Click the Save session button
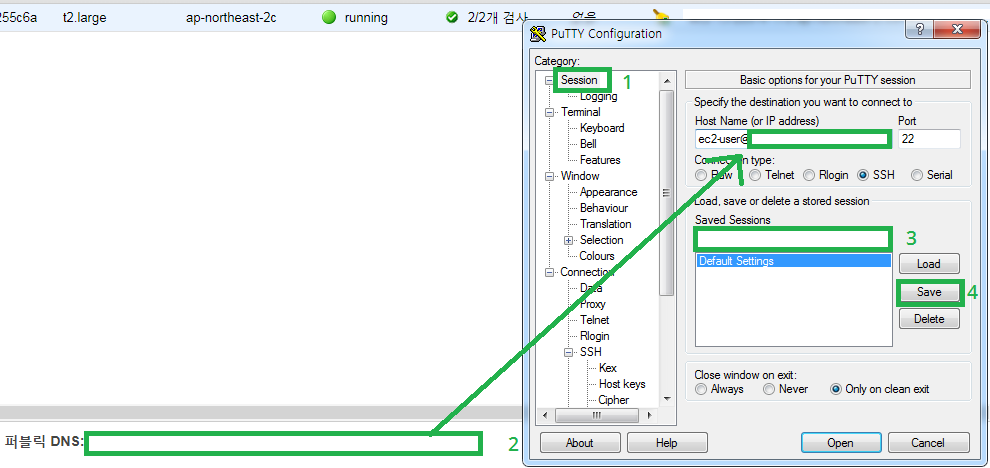Image resolution: width=990 pixels, height=468 pixels. (x=929, y=292)
